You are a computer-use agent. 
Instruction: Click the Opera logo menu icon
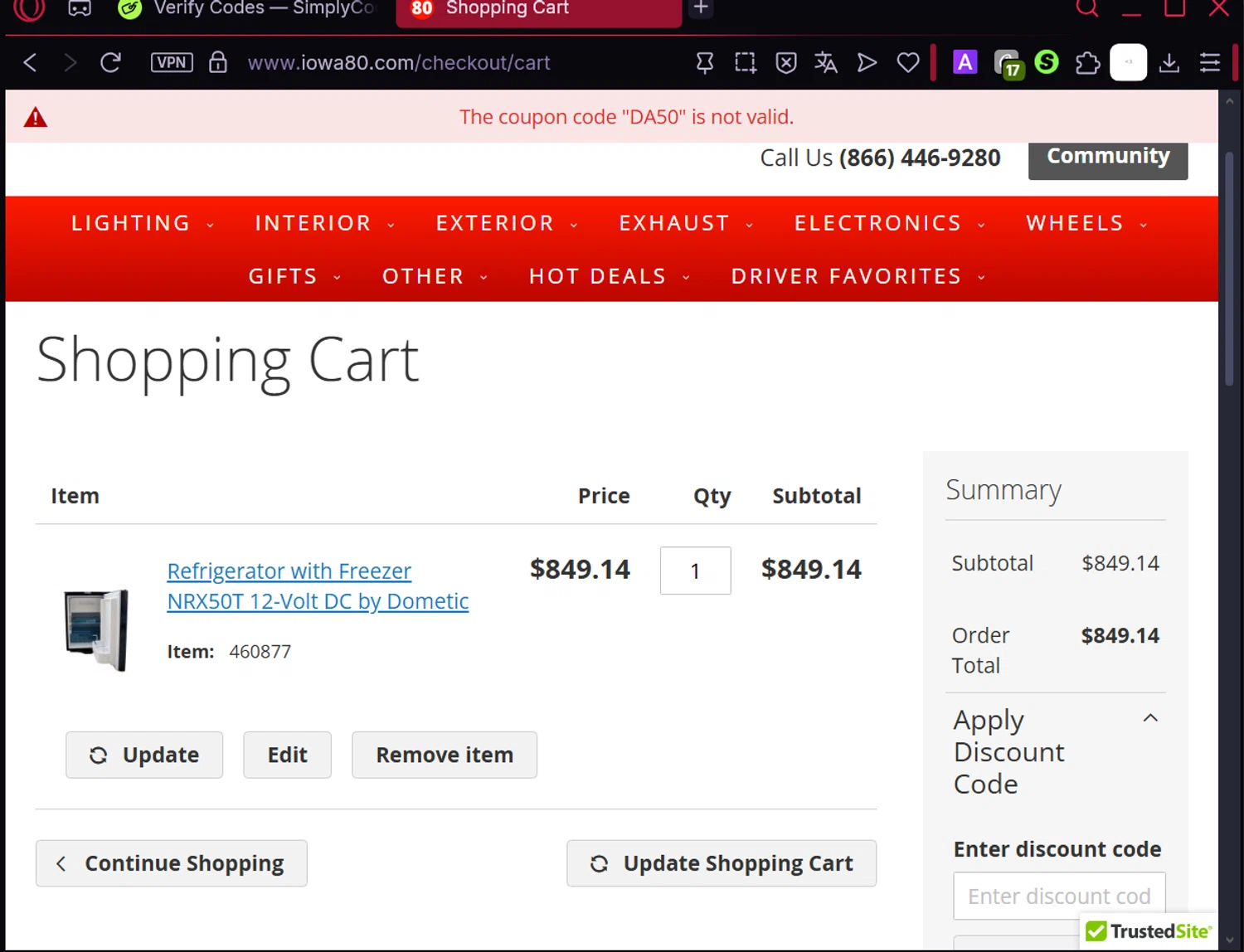29,8
